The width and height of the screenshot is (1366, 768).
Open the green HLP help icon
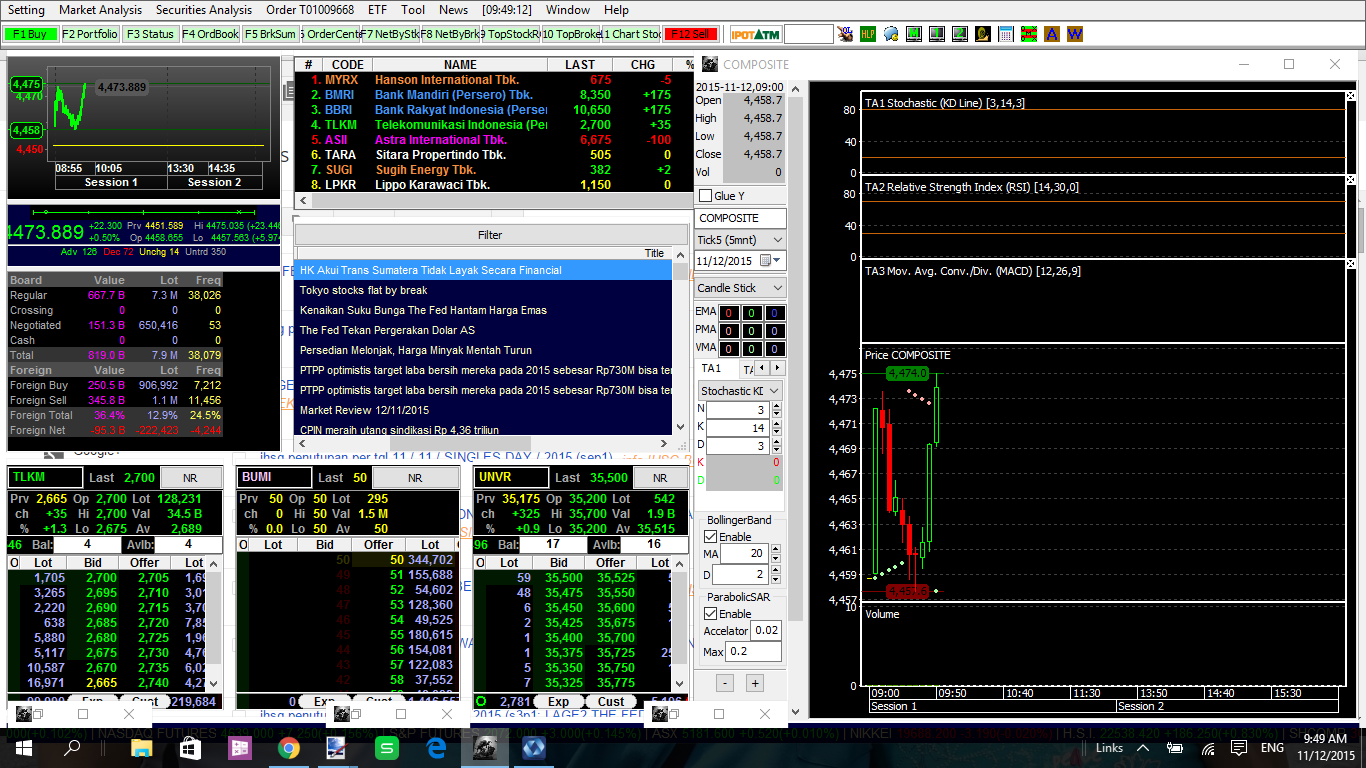pyautogui.click(x=867, y=34)
